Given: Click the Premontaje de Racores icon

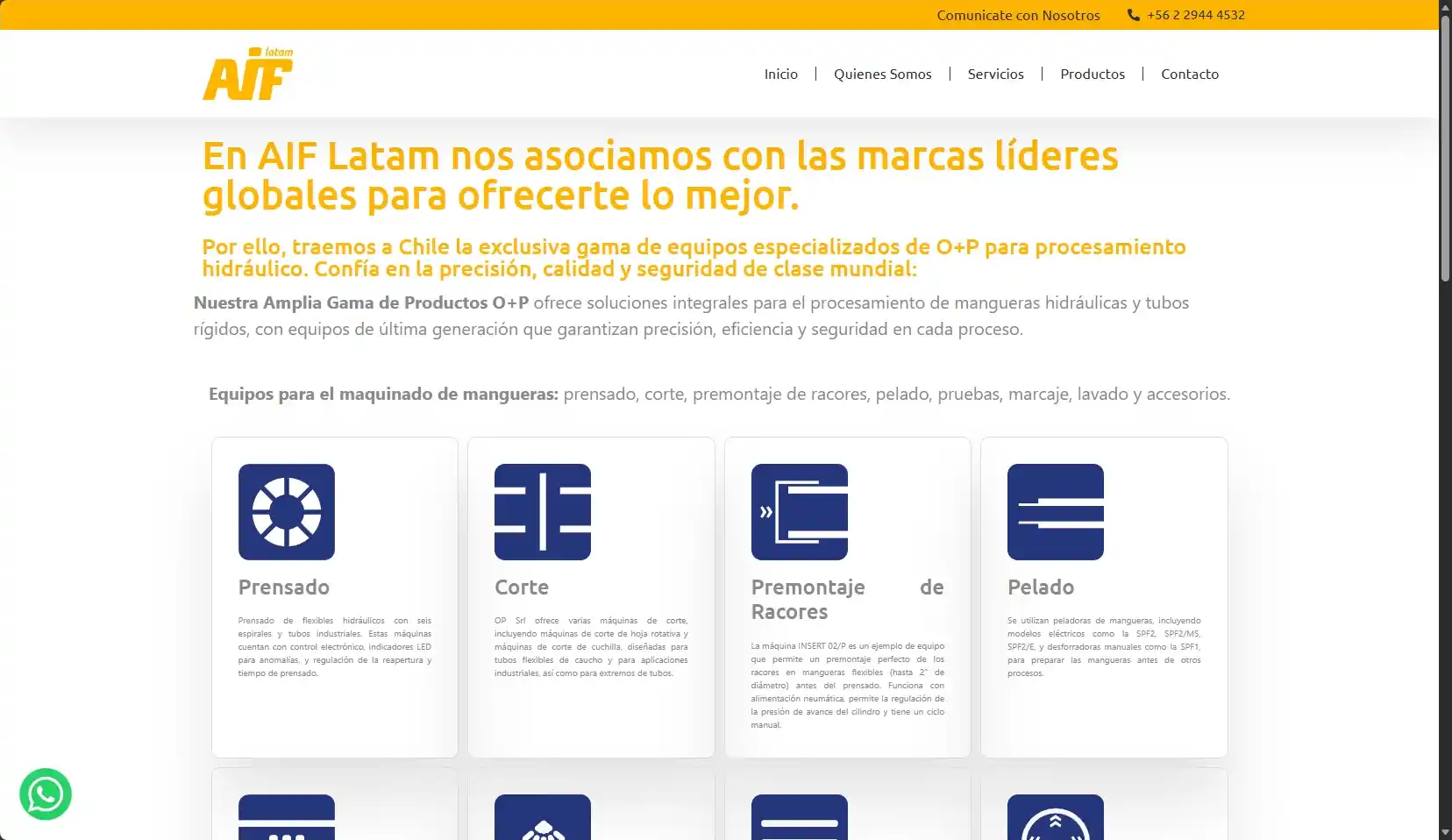Looking at the screenshot, I should (x=800, y=512).
